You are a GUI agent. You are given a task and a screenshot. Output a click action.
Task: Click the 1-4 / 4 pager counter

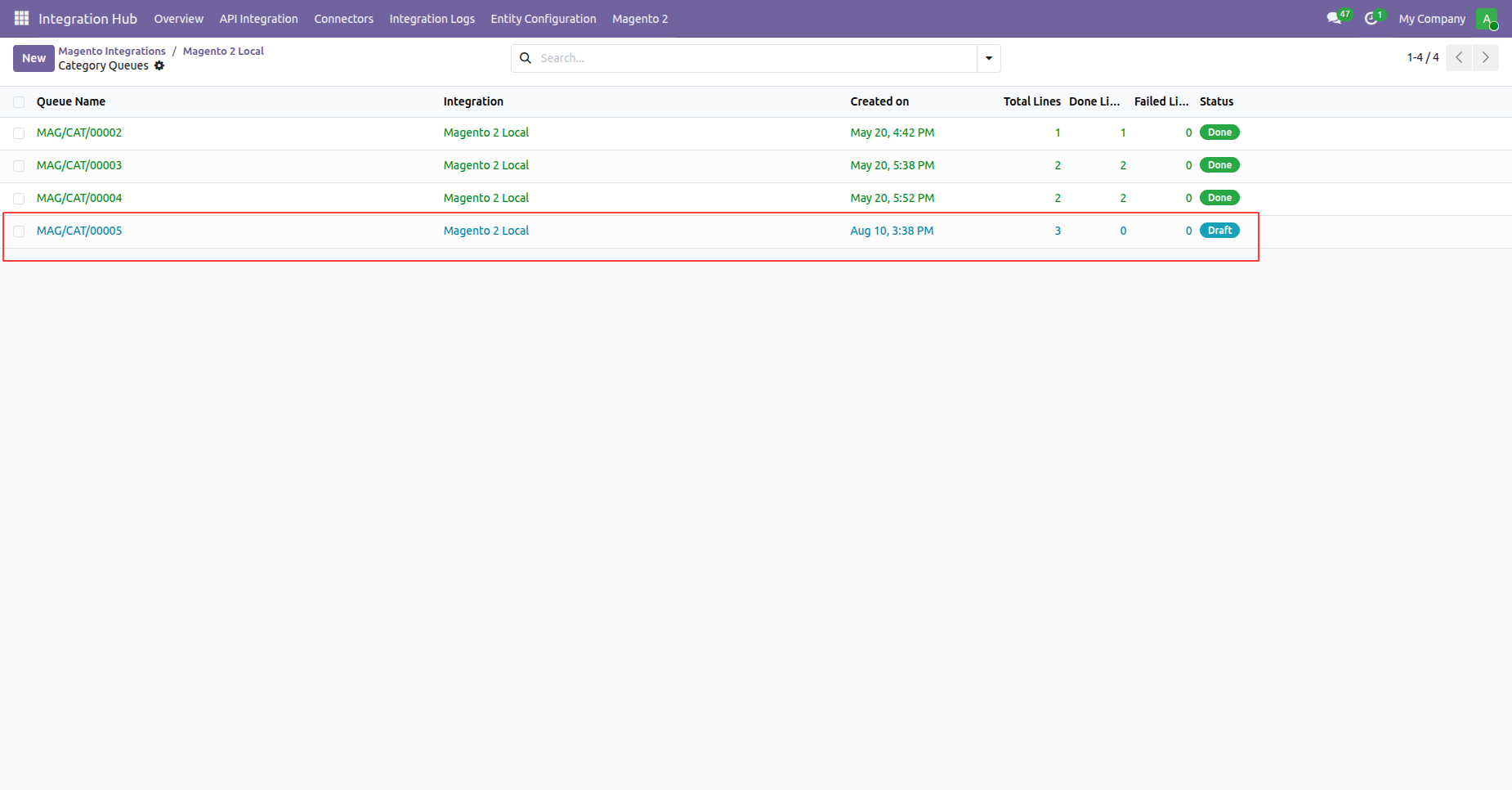[x=1423, y=57]
